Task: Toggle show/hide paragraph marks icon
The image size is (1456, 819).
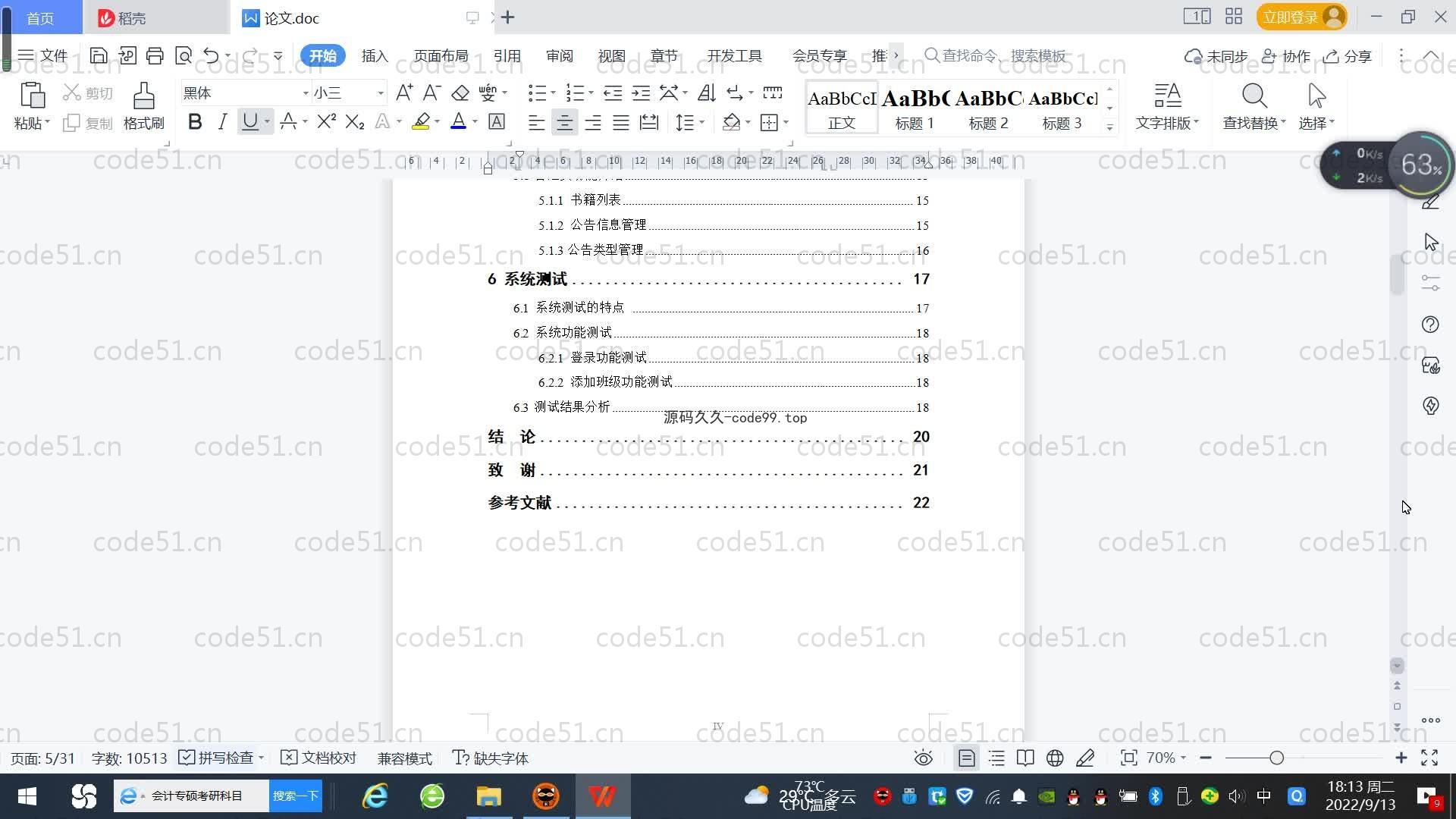Action: pyautogui.click(x=735, y=93)
